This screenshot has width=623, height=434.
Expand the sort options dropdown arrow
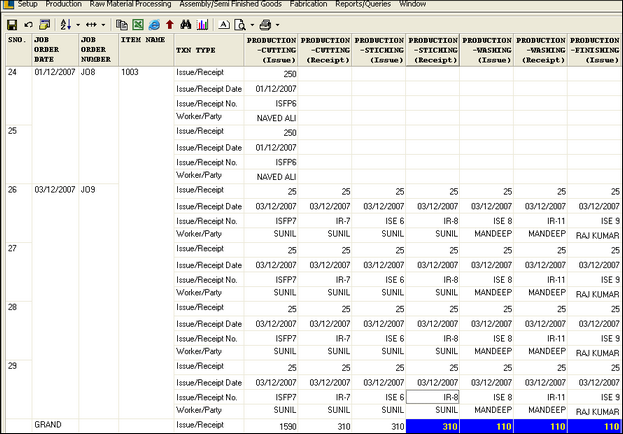pos(78,25)
